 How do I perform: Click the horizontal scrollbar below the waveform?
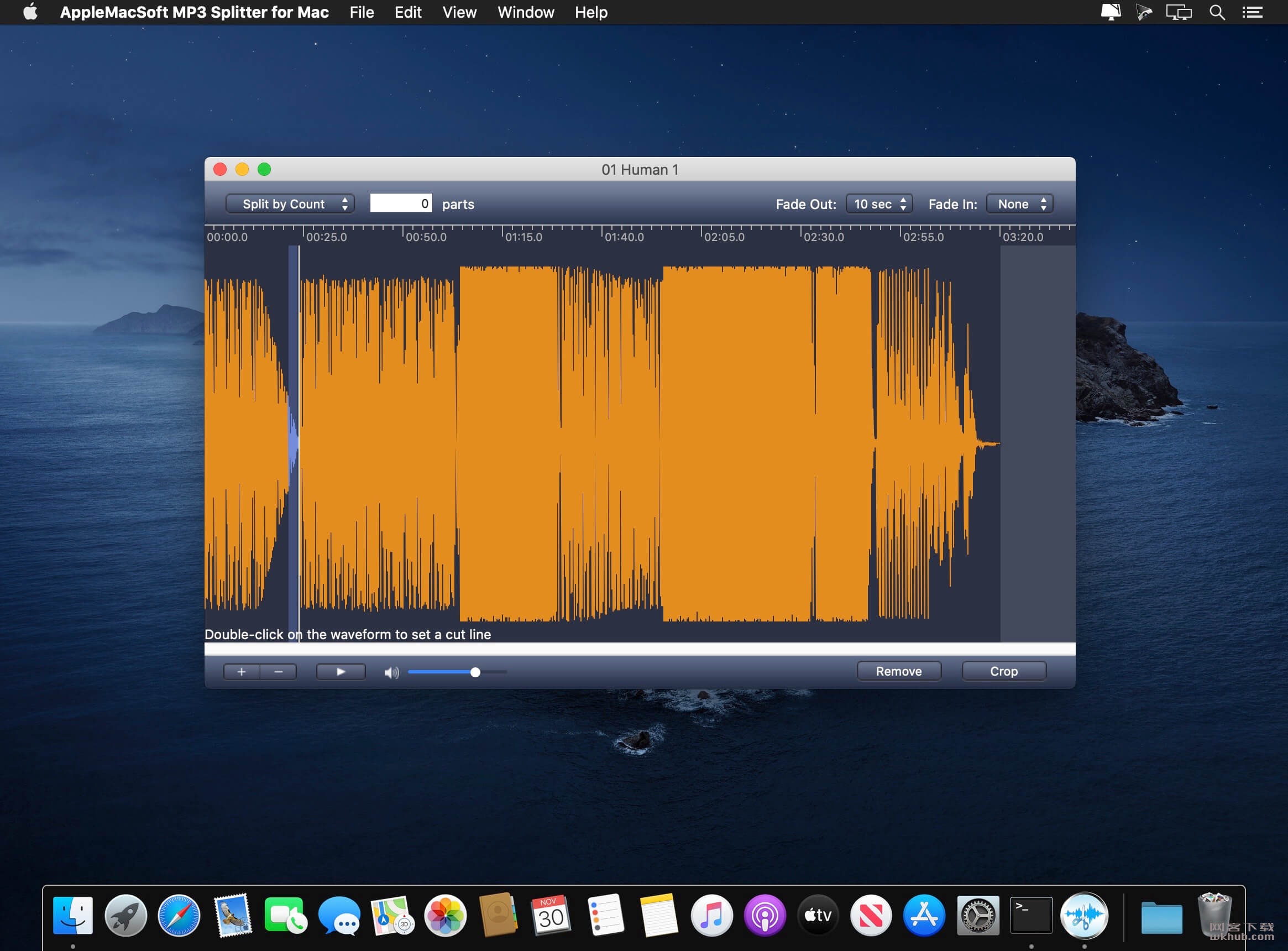(640, 649)
